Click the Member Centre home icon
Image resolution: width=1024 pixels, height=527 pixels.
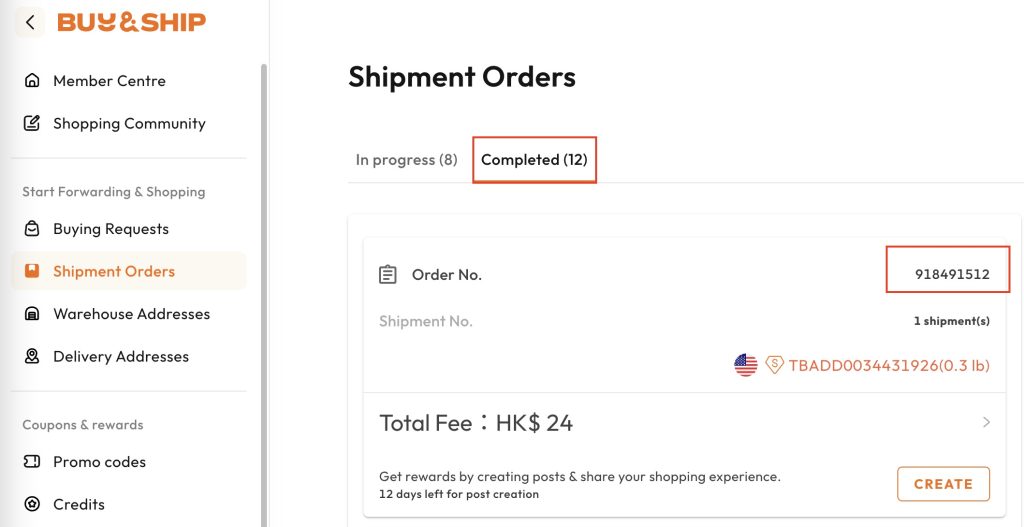(32, 81)
